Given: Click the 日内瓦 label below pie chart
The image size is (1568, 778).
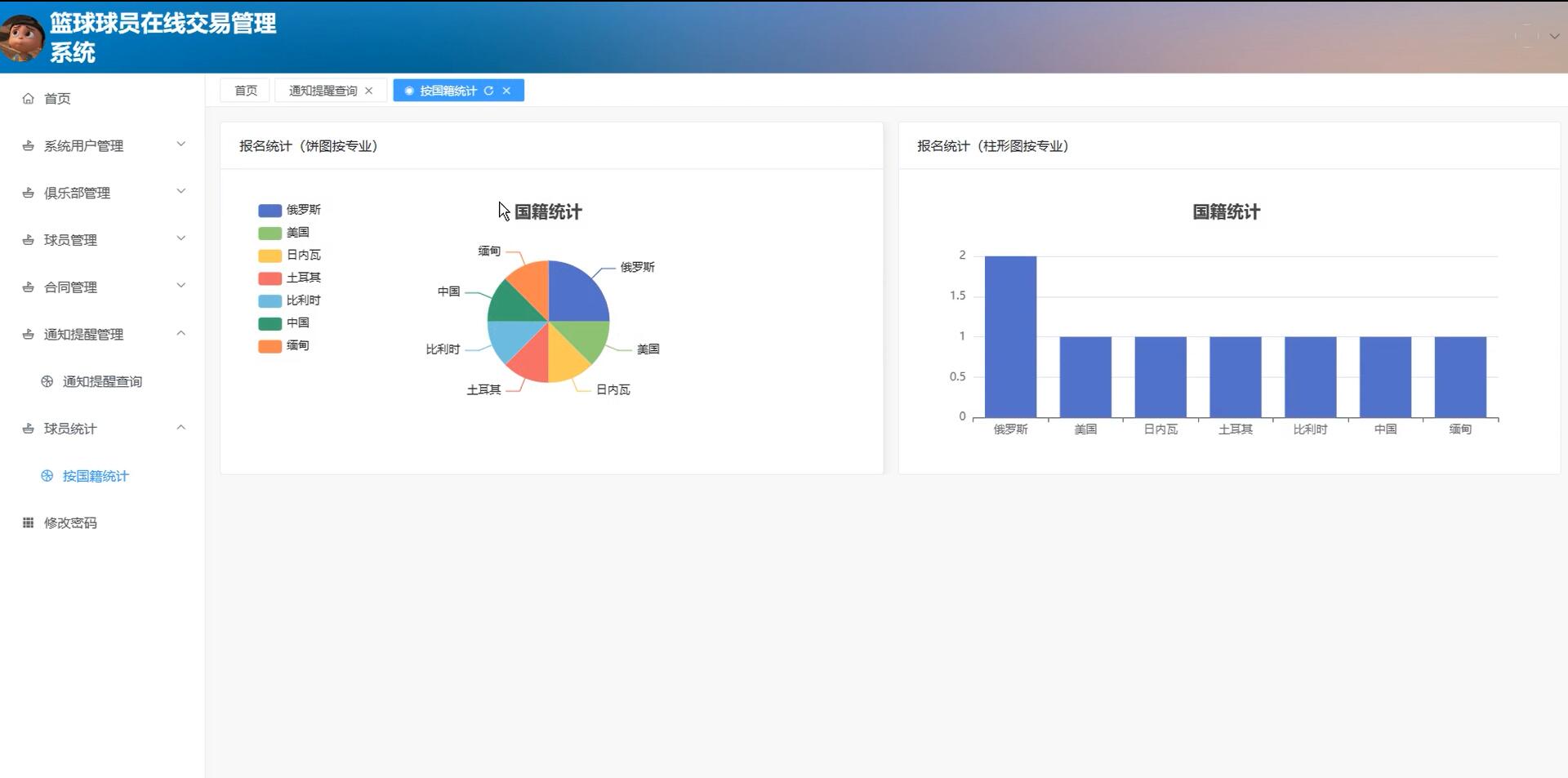Looking at the screenshot, I should click(x=612, y=390).
